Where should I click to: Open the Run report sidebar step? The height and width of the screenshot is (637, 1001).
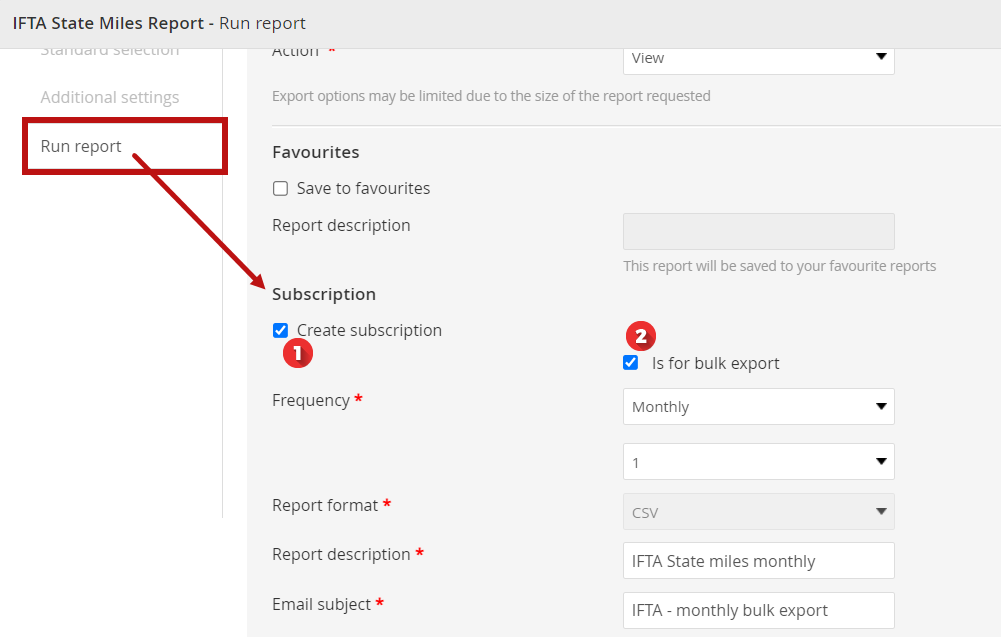click(80, 146)
